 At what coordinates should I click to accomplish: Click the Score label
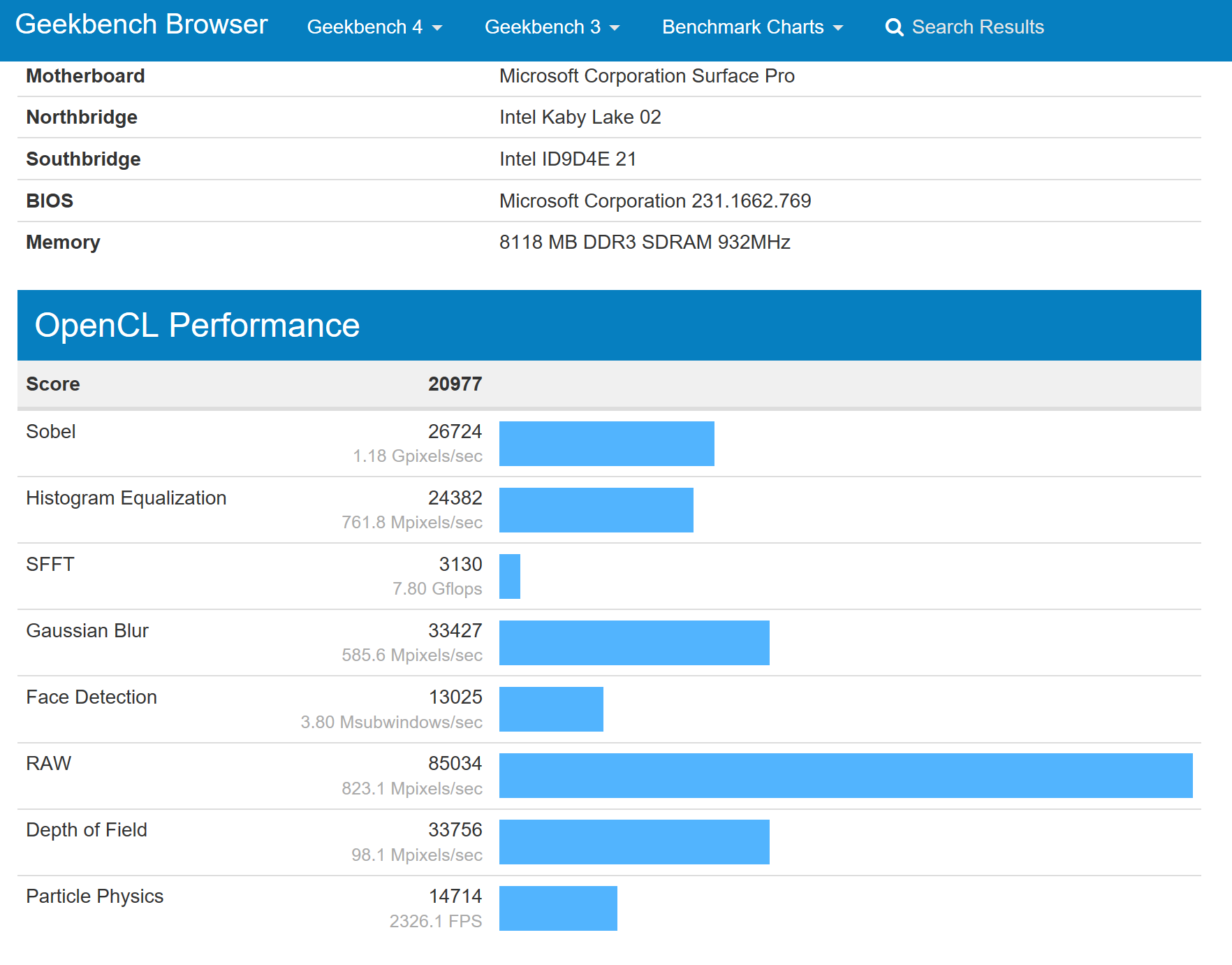coord(53,384)
